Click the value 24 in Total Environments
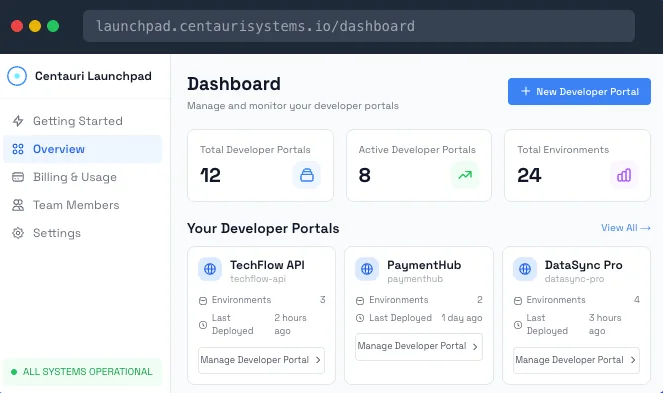This screenshot has height=393, width=663. coord(529,175)
